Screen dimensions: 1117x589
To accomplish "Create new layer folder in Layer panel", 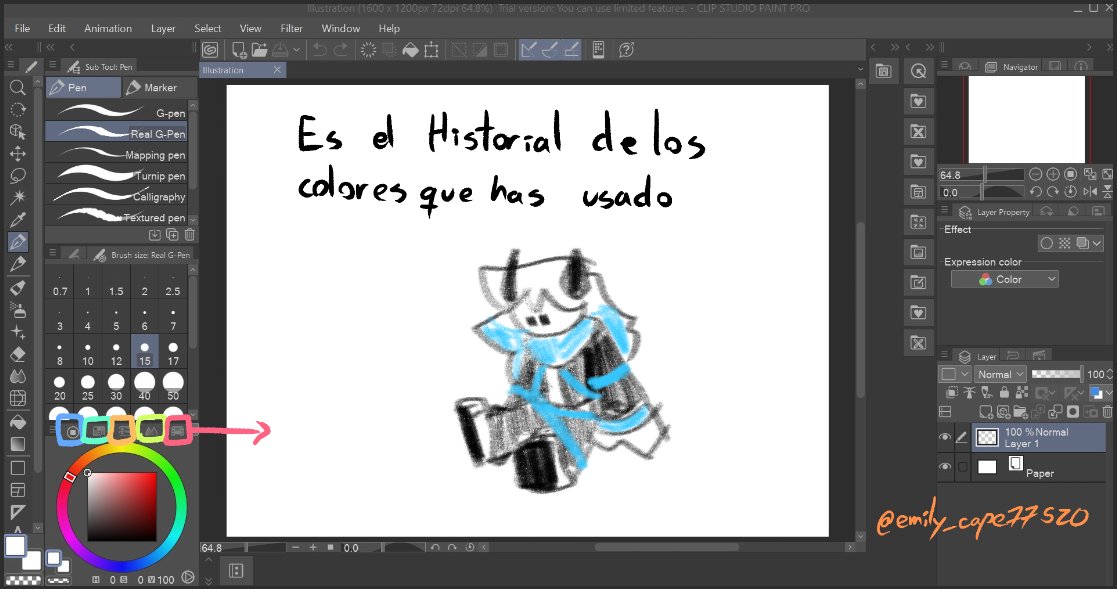I will (x=1020, y=412).
